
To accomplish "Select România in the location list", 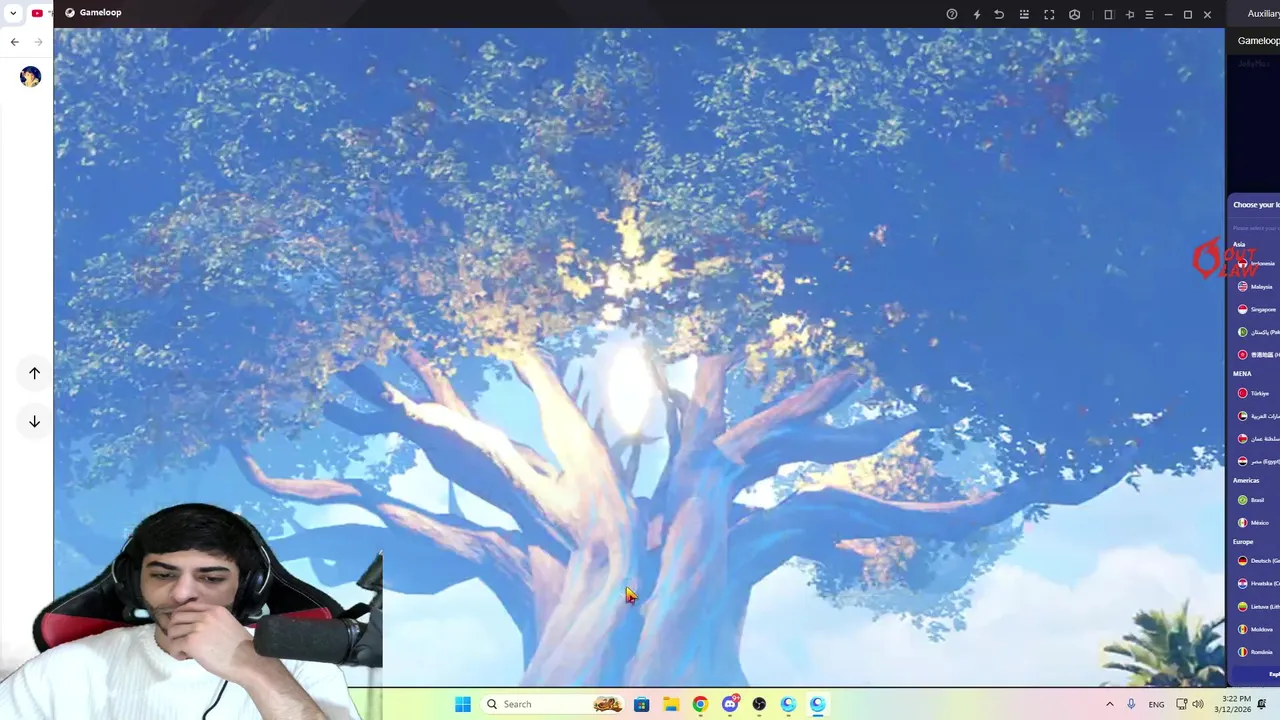I will 1255,653.
